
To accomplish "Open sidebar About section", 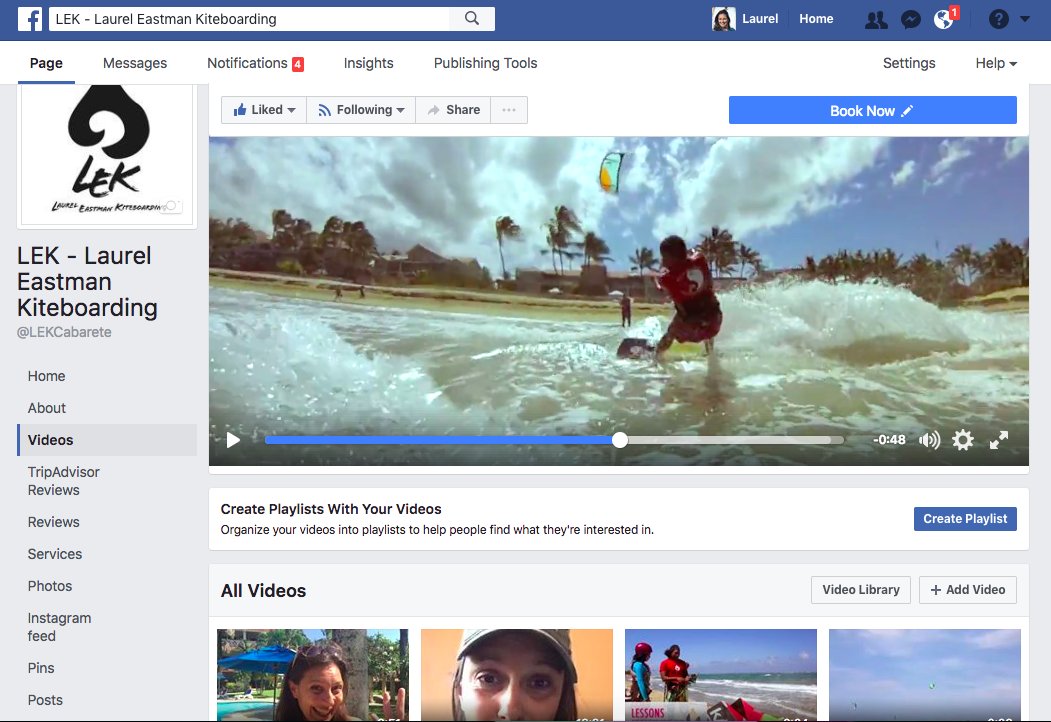I will pyautogui.click(x=46, y=408).
